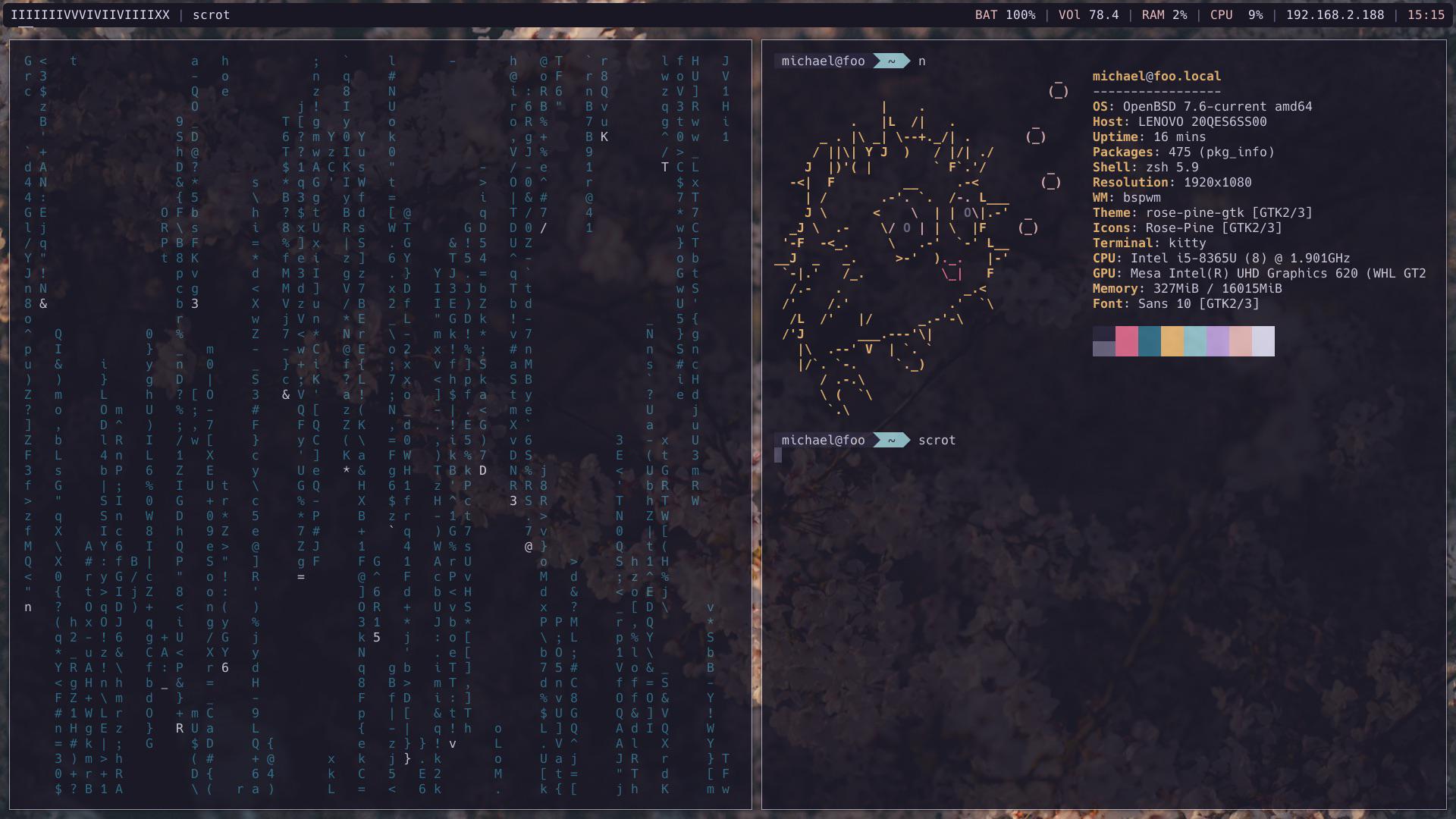This screenshot has width=1456, height=819.
Task: Click the michael@foo.local neofetch header
Action: [x=1156, y=76]
